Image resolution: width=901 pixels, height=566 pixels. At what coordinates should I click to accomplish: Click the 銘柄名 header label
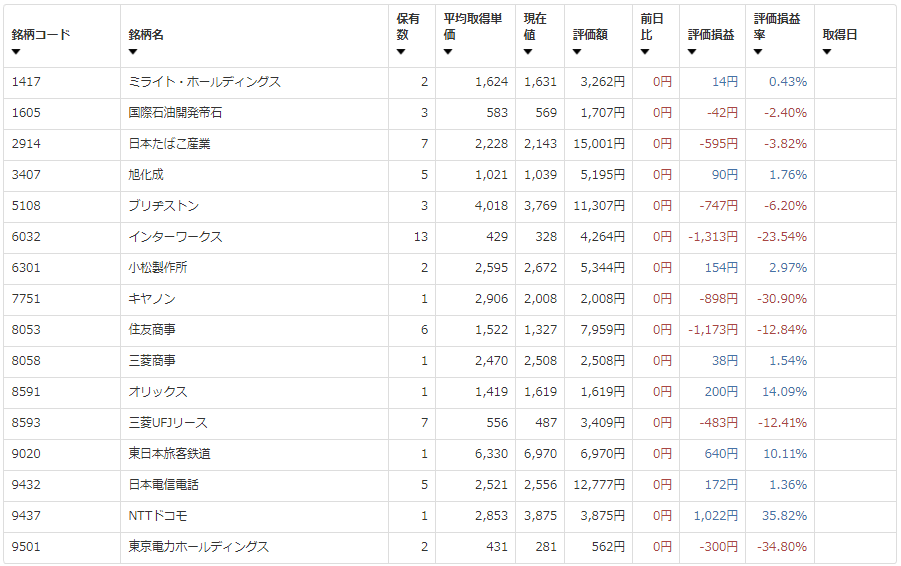[146, 34]
